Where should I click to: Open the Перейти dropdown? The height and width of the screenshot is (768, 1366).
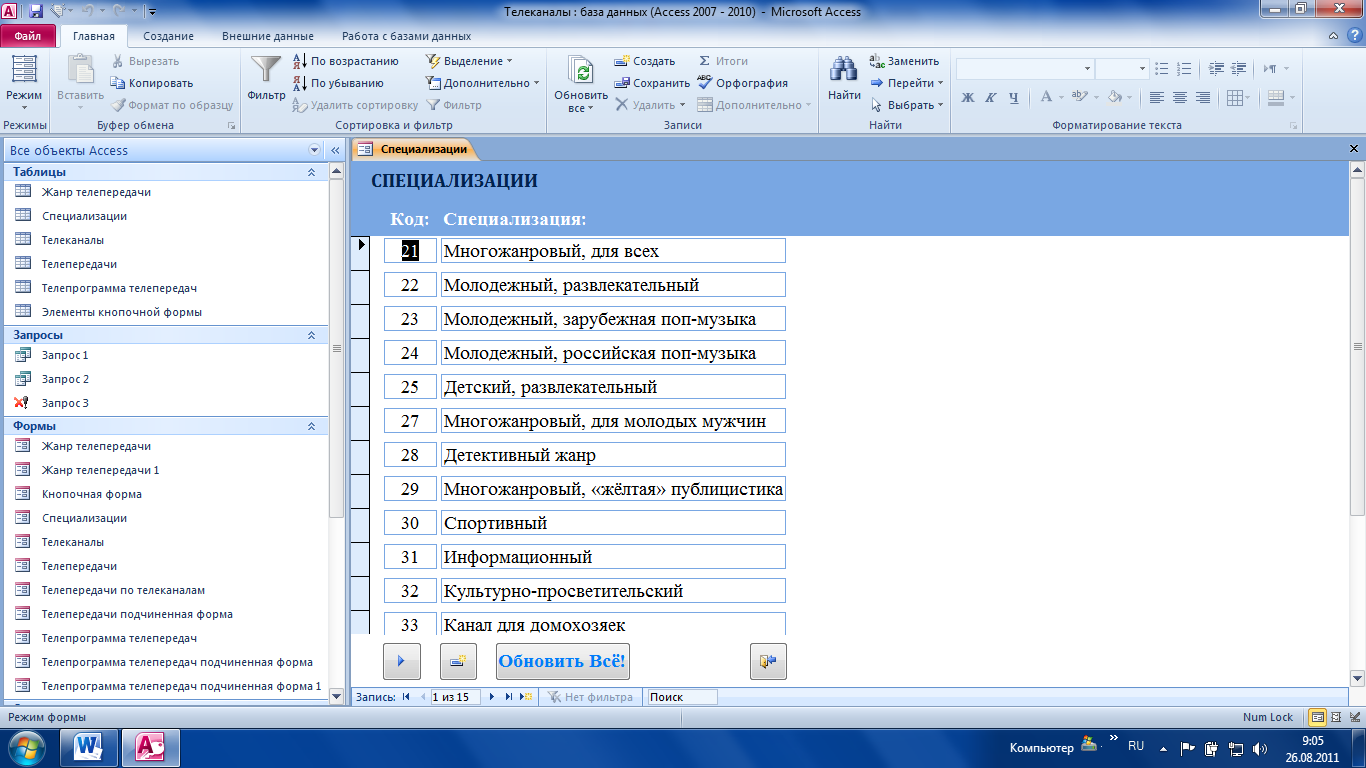907,83
